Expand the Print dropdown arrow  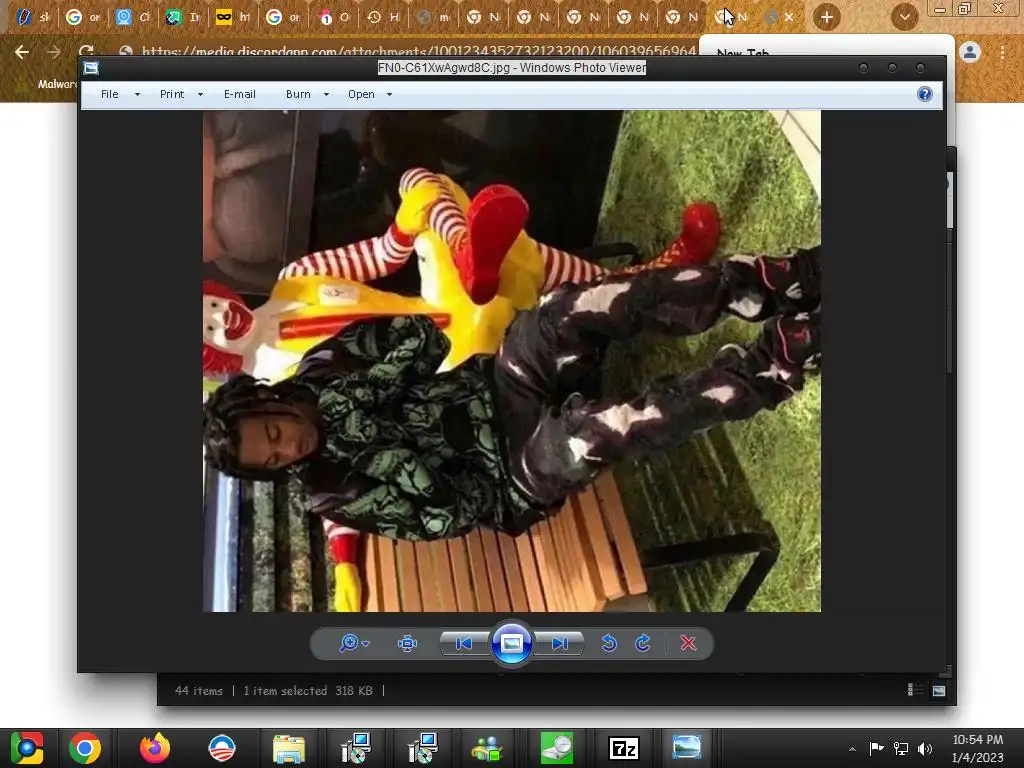click(200, 95)
